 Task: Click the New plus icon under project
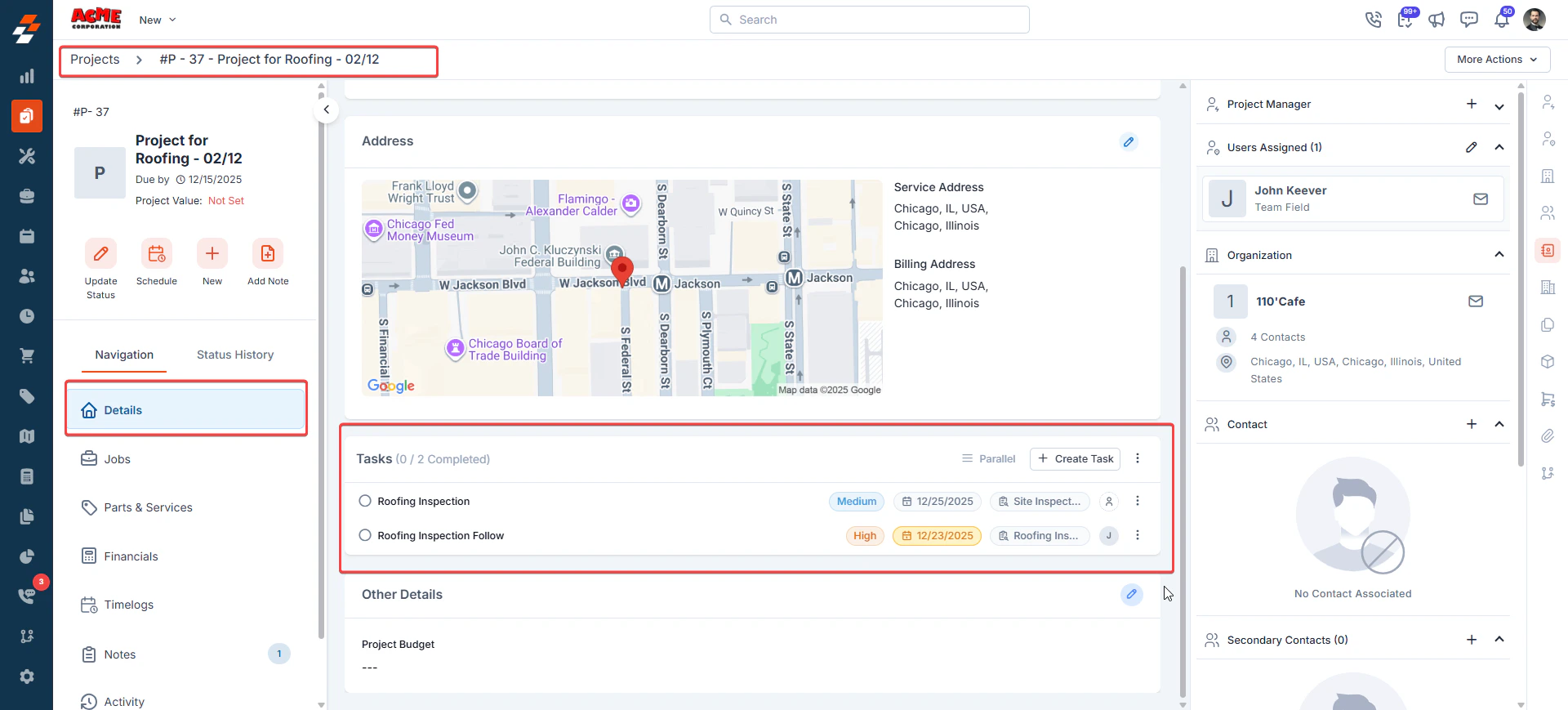212,253
